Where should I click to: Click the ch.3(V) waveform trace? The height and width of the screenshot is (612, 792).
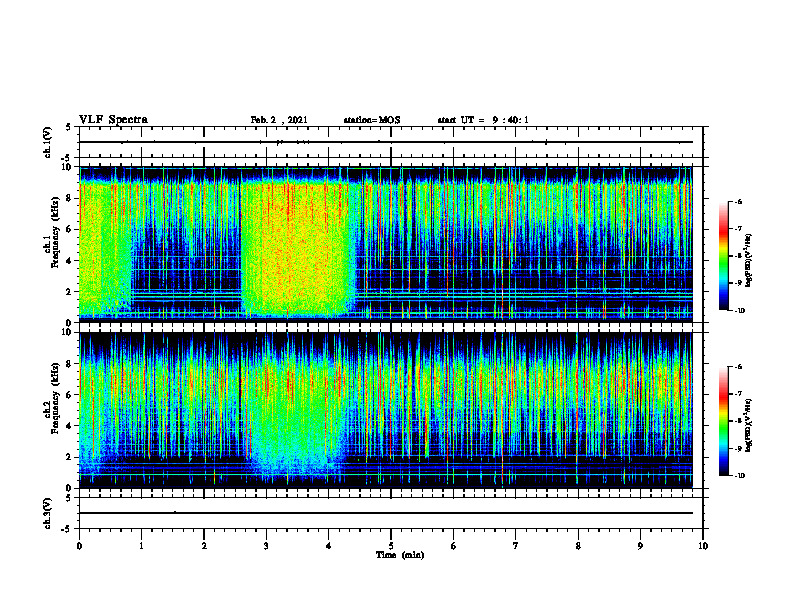click(x=386, y=513)
